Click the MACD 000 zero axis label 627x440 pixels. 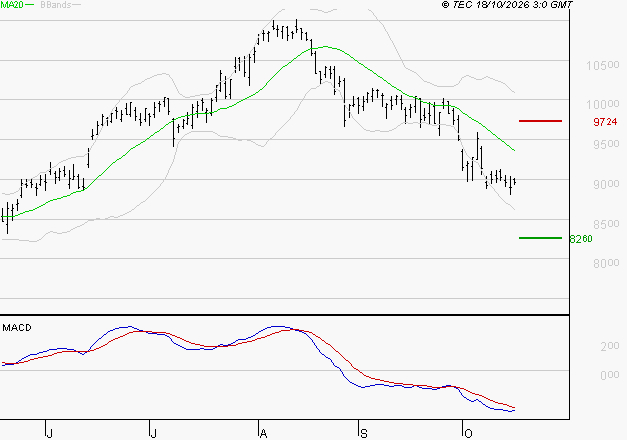(610, 375)
